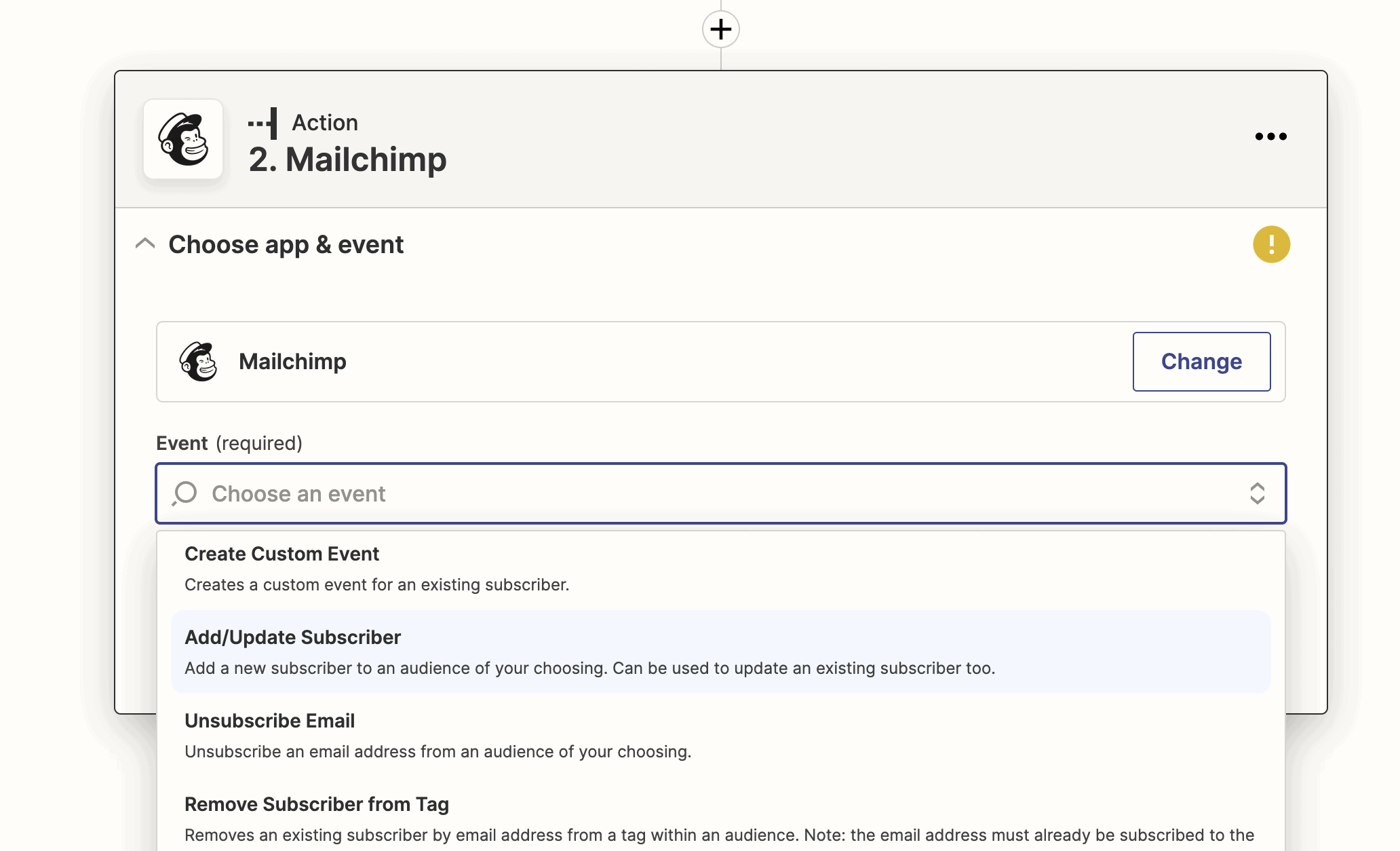Screen dimensions: 1400x851
Task: Click the small Mailchimp icon in the app row
Action: [198, 362]
